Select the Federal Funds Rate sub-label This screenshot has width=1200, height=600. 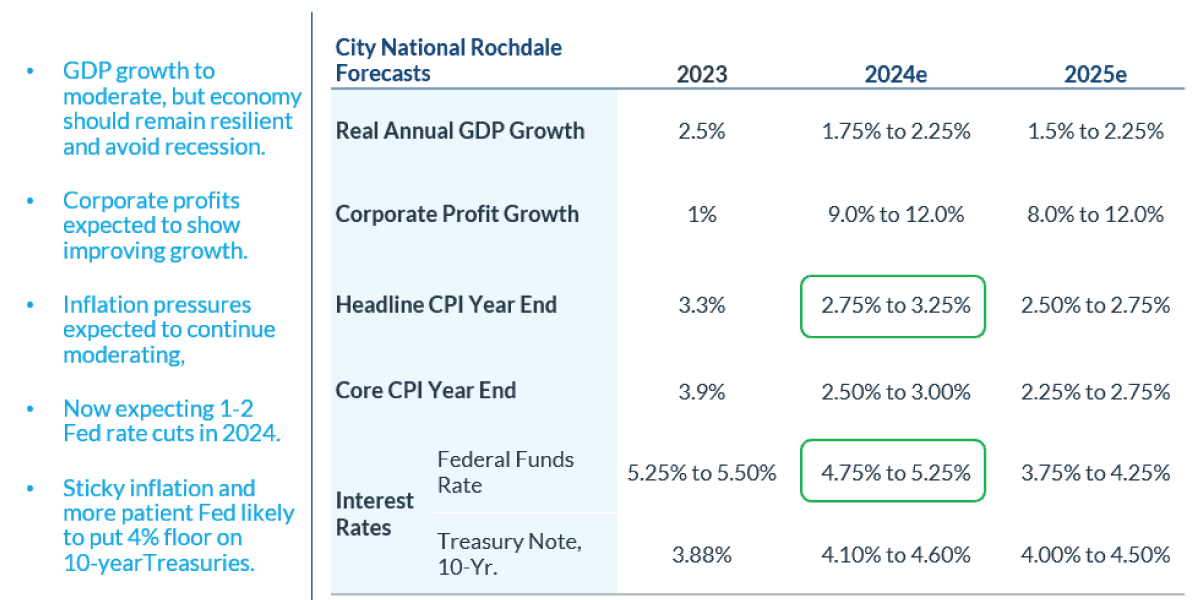[x=505, y=472]
